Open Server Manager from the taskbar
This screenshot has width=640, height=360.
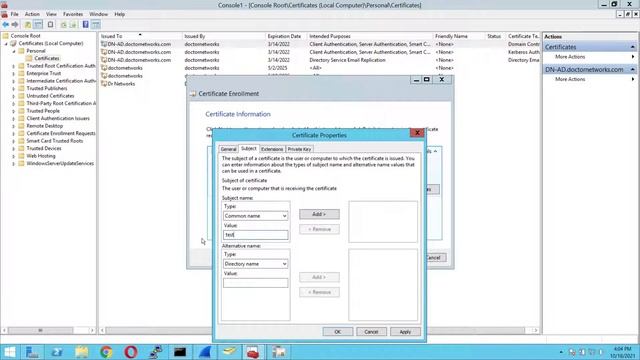[32, 352]
